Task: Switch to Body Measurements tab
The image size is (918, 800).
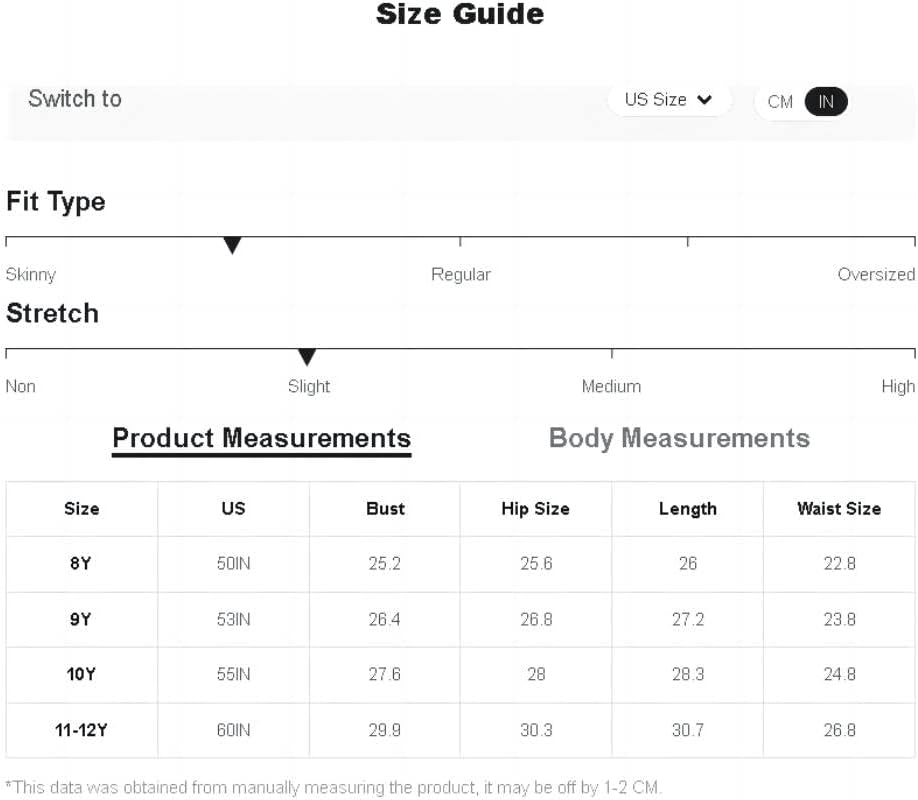Action: 679,438
